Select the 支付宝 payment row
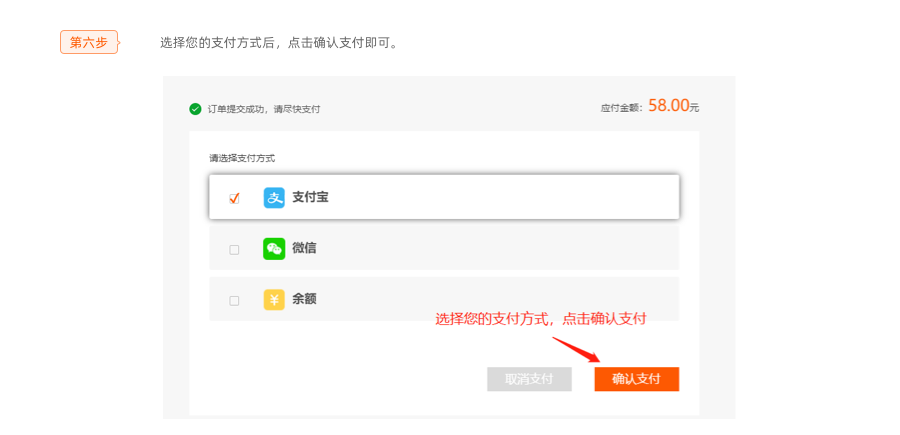Screen dimensions: 900x435 point(444,197)
